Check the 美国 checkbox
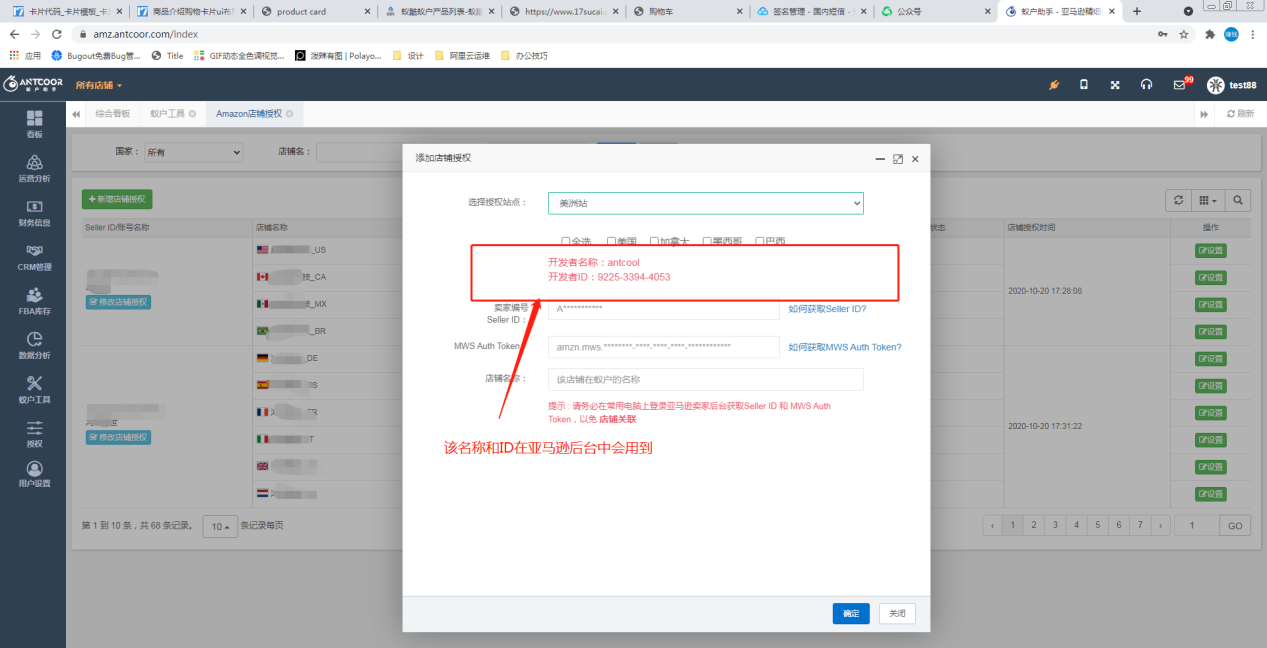The width and height of the screenshot is (1267, 648). tap(611, 241)
